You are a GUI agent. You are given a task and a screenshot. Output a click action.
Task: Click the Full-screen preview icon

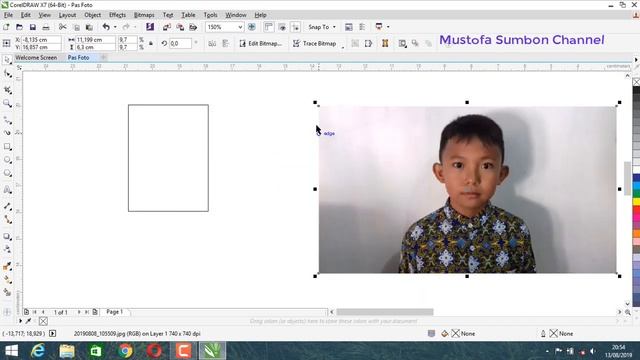tap(252, 27)
